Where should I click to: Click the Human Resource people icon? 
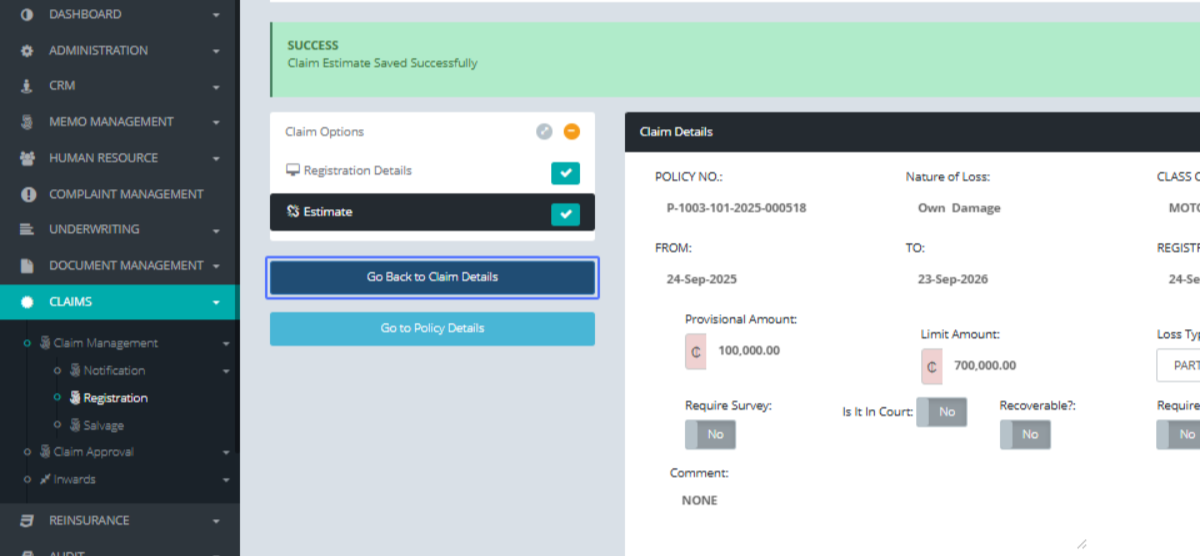[27, 158]
